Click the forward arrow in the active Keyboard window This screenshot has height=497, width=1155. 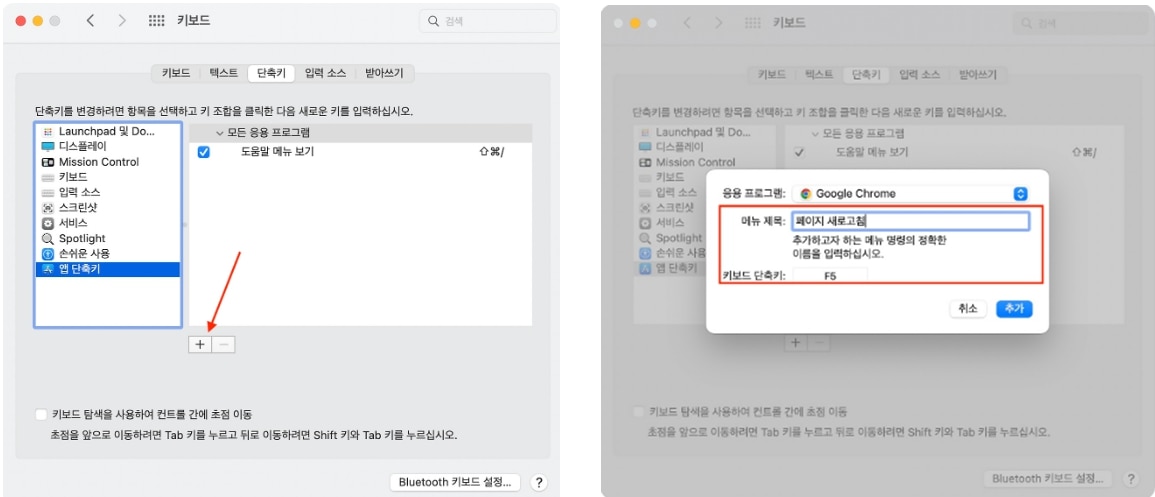click(x=122, y=21)
